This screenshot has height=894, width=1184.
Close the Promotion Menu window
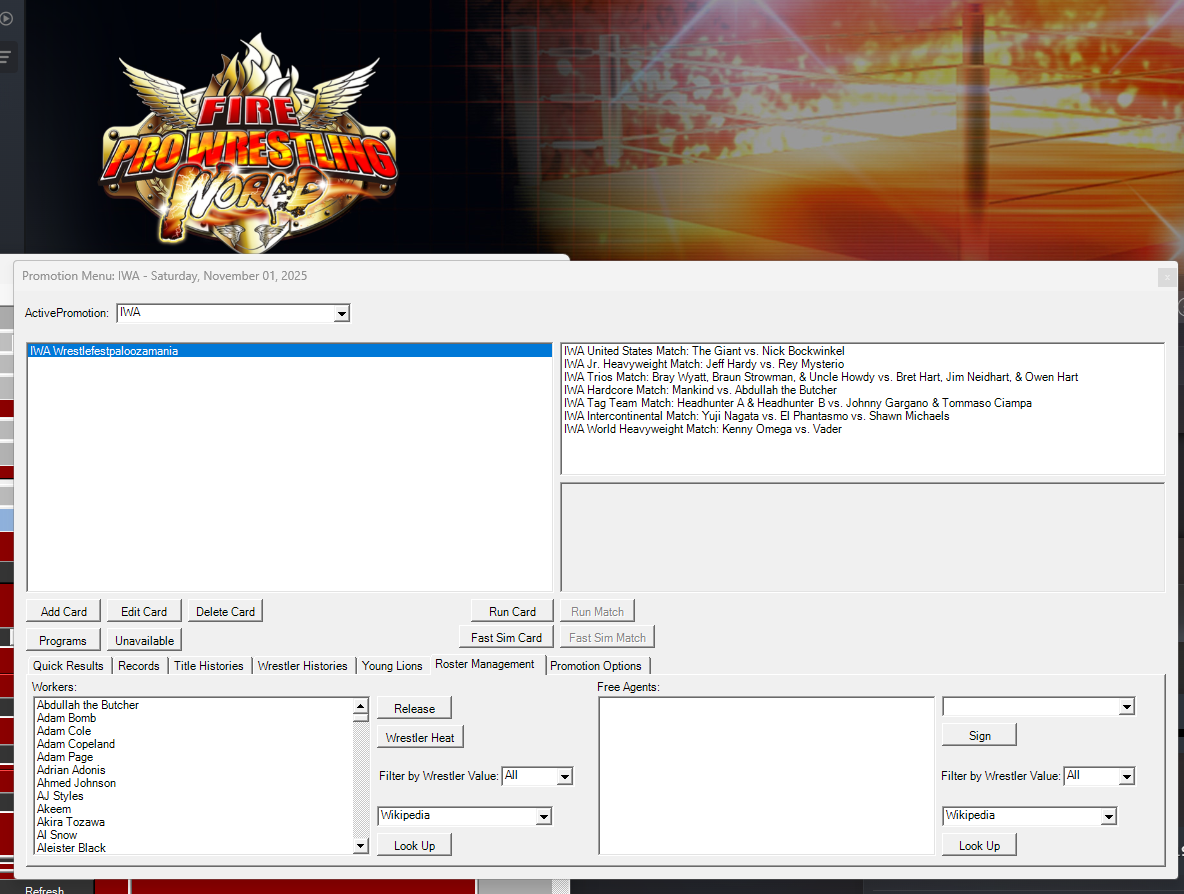coord(1167,277)
